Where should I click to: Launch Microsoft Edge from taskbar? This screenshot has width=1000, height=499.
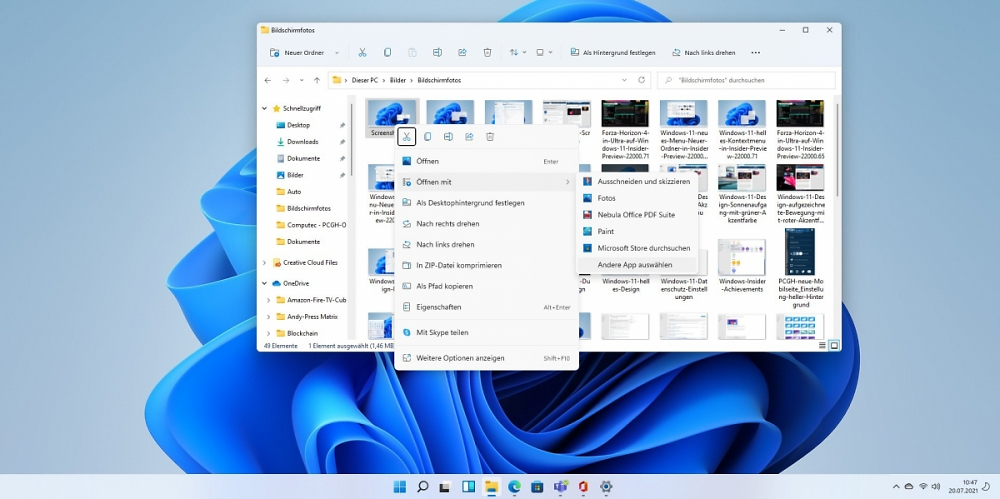pyautogui.click(x=515, y=487)
